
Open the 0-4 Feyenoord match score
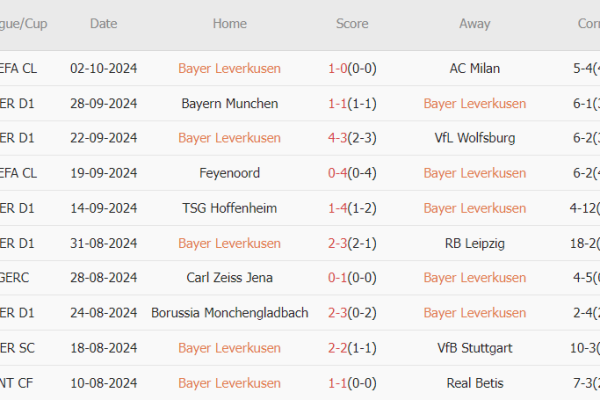(352, 173)
